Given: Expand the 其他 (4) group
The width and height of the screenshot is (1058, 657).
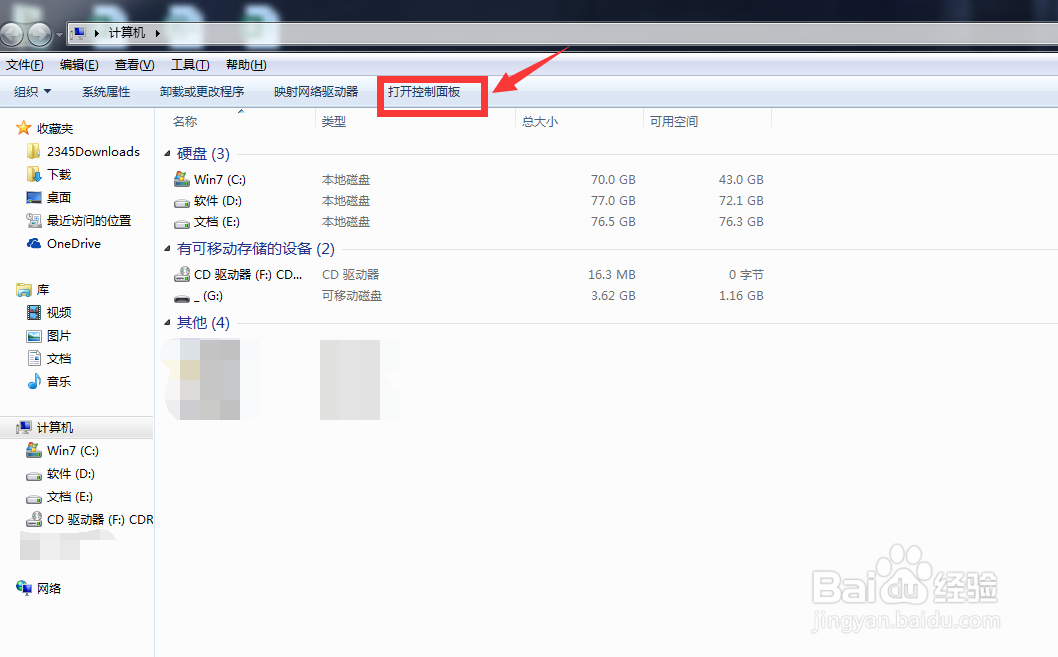Looking at the screenshot, I should point(168,322).
